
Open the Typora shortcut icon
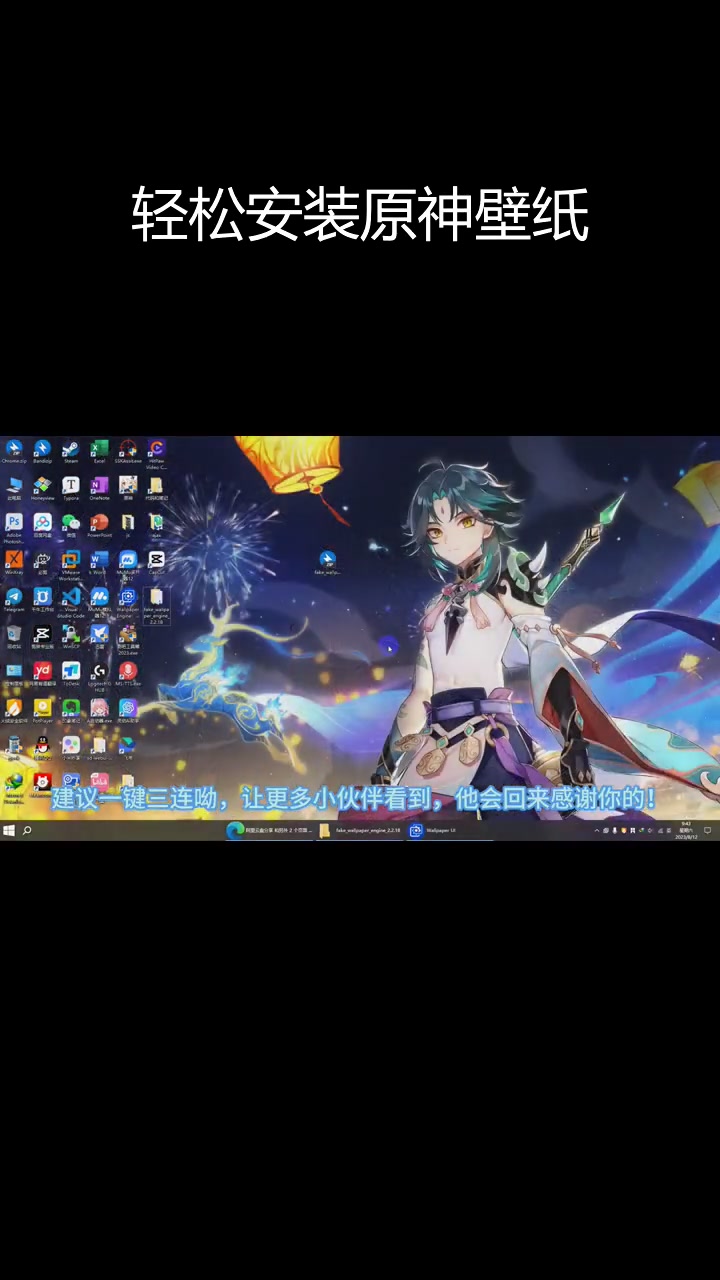pos(70,488)
